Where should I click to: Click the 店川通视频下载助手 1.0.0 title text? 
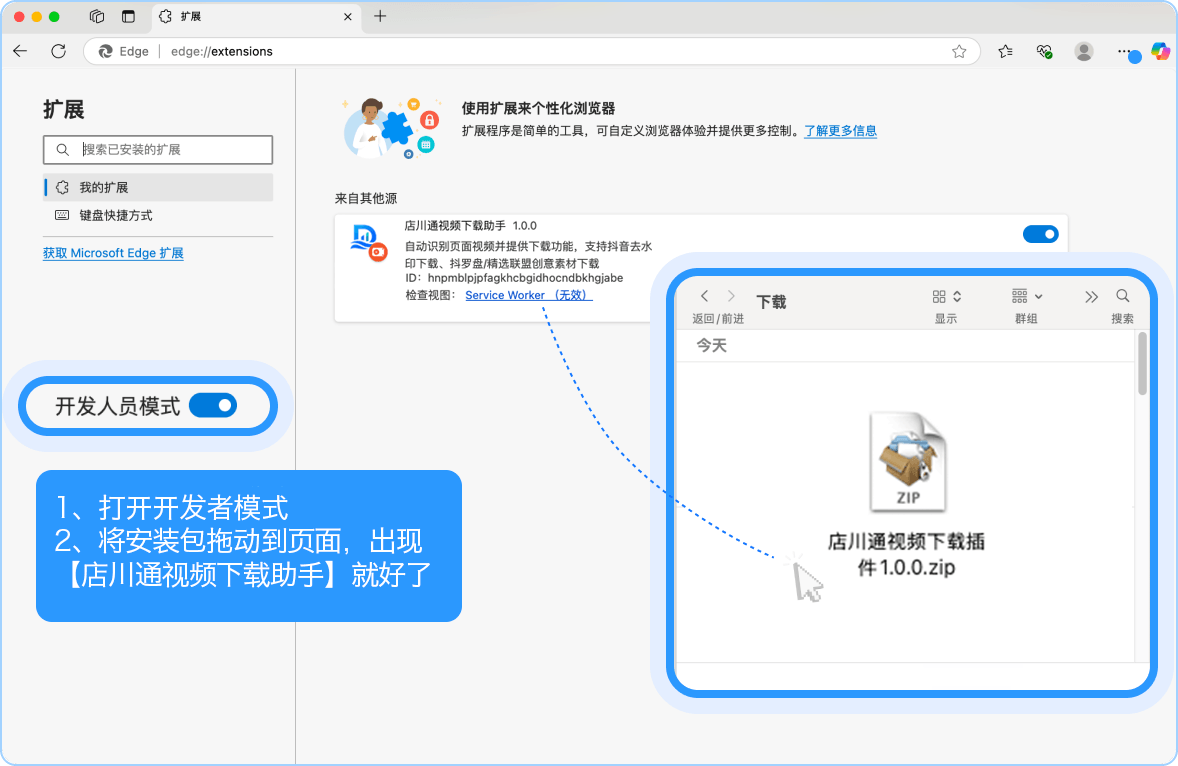[x=470, y=225]
